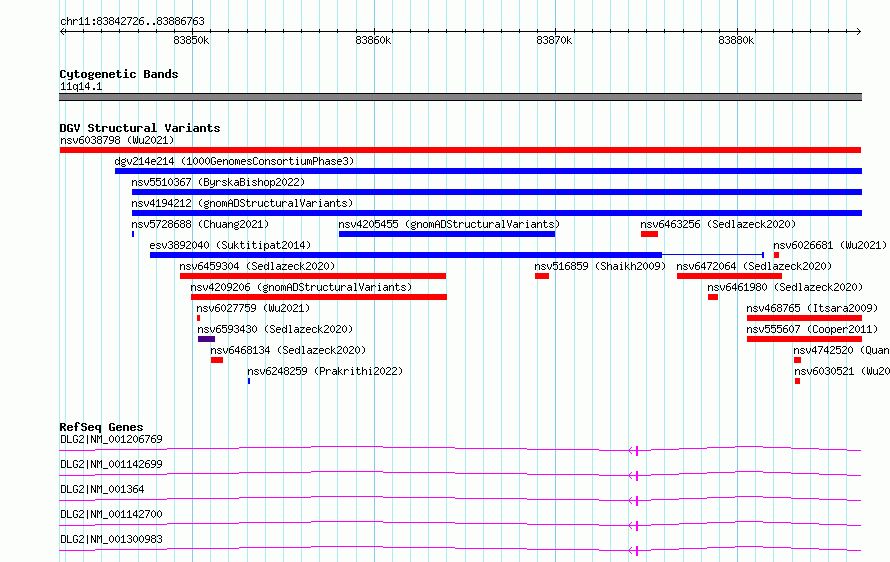Click red nsv6472064 variant bar
This screenshot has height=562, width=890.
[x=729, y=276]
